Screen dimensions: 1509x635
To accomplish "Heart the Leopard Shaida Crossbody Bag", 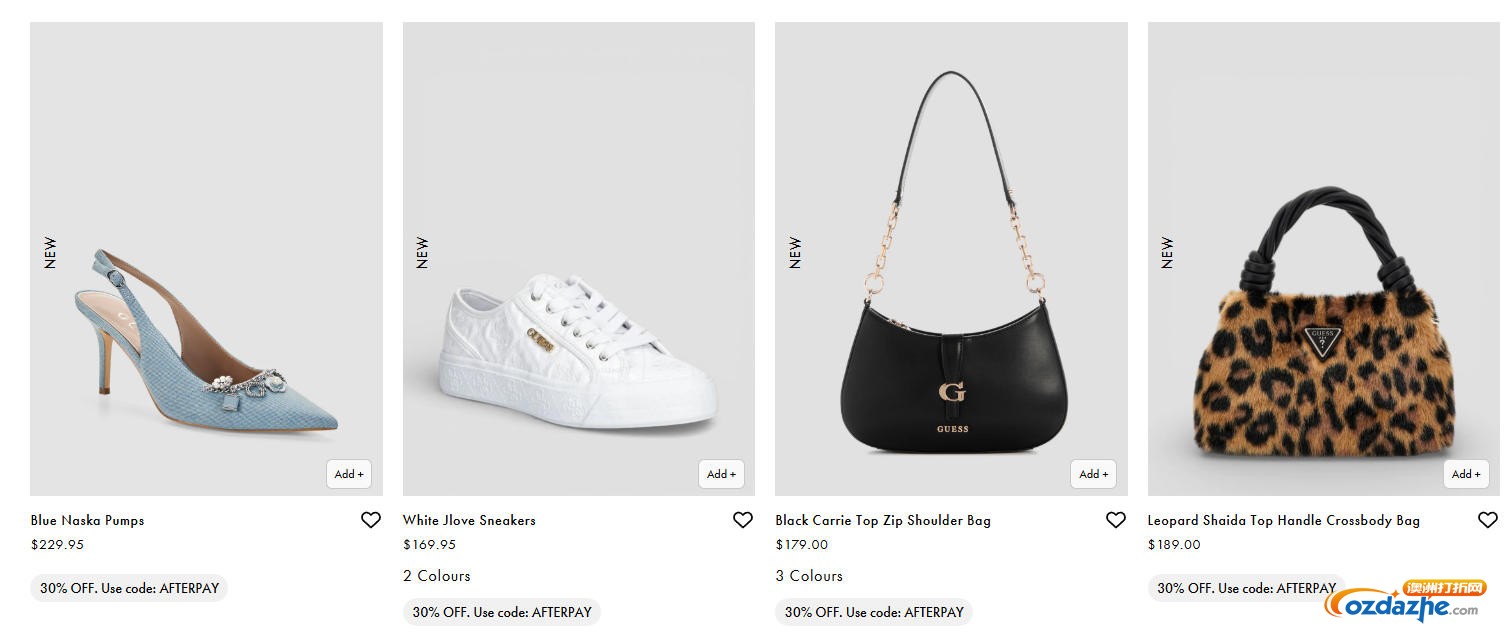I will pos(1488,520).
